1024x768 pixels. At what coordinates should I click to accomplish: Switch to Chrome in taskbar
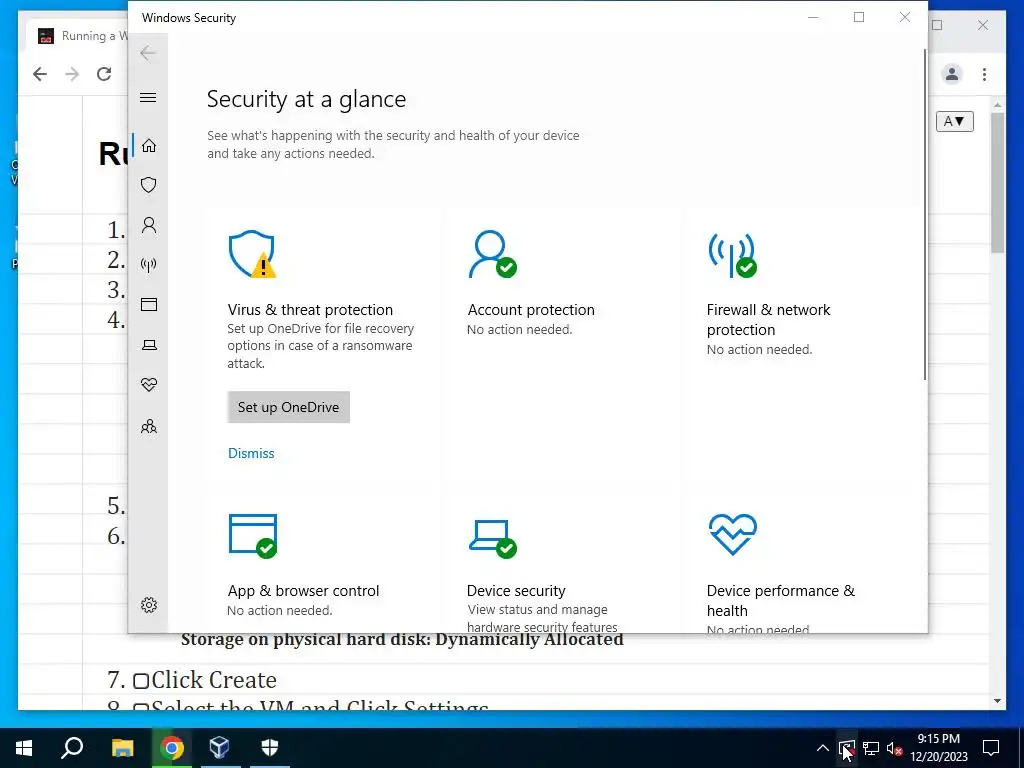[x=172, y=748]
